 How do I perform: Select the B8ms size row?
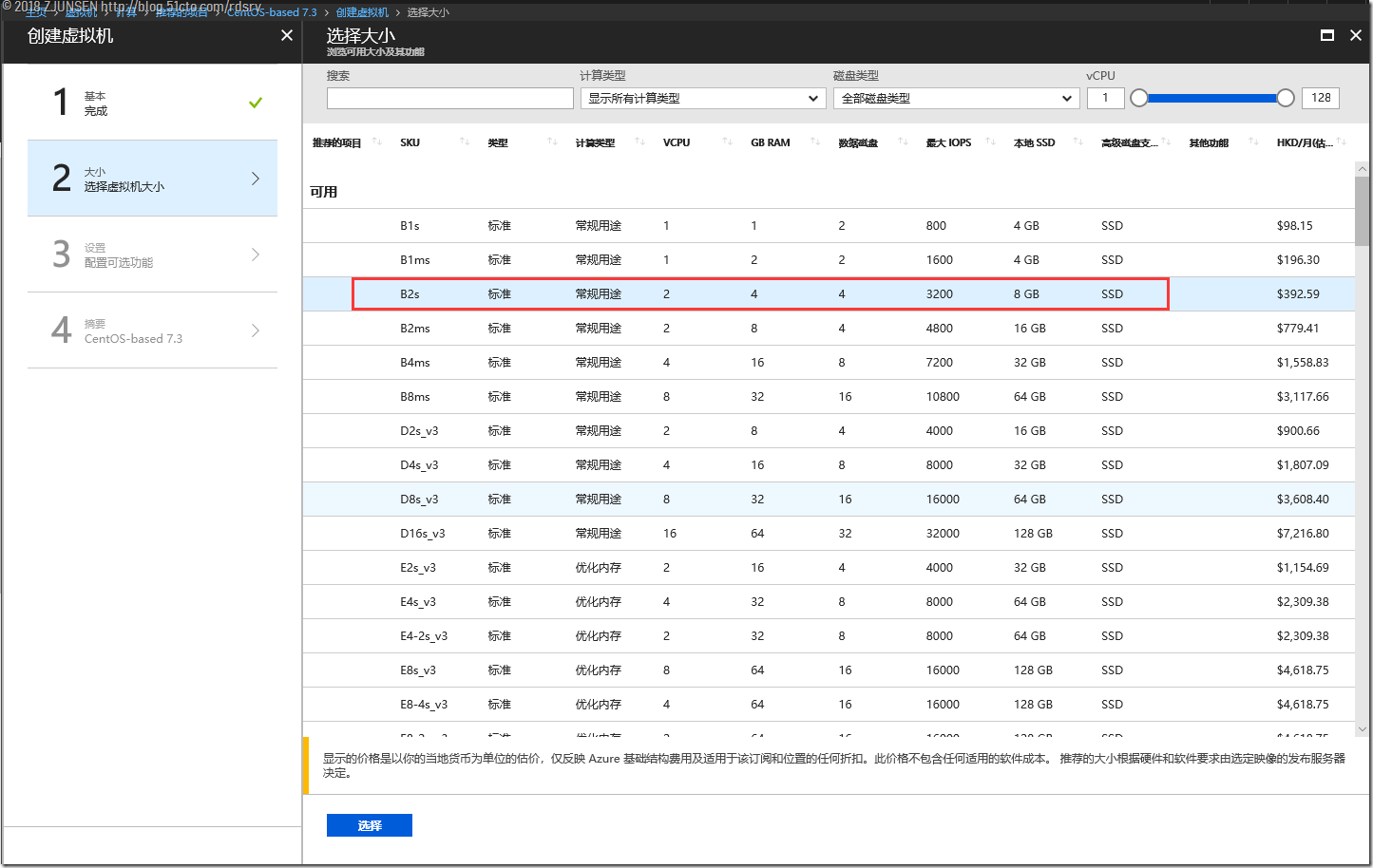point(829,397)
